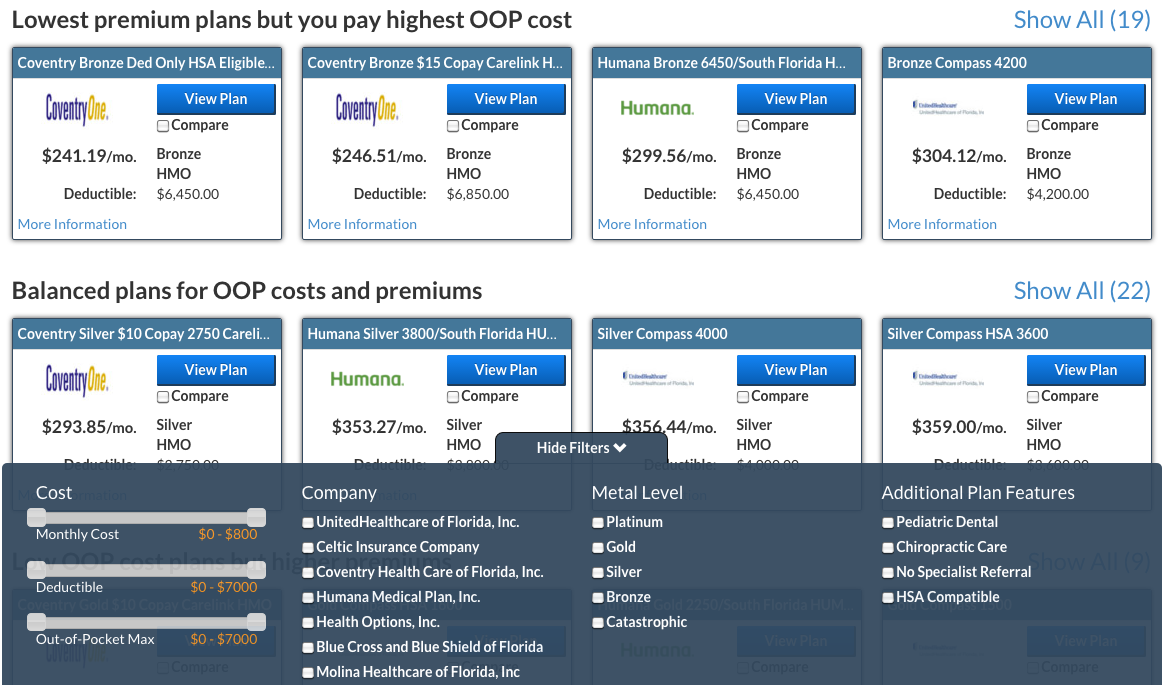The width and height of the screenshot is (1169, 685).
Task: Click the Humana logo on Humana Bronze 6450 card
Action: pos(657,109)
